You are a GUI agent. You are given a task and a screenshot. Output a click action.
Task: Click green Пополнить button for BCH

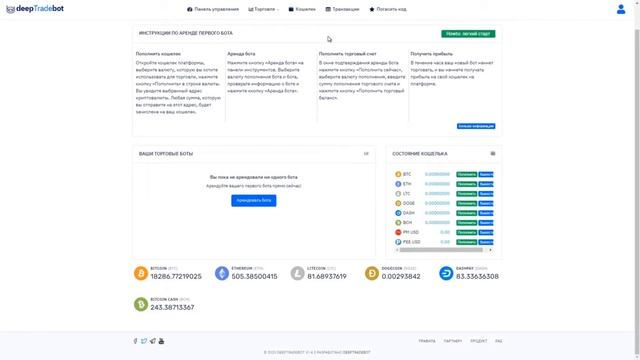(x=467, y=223)
